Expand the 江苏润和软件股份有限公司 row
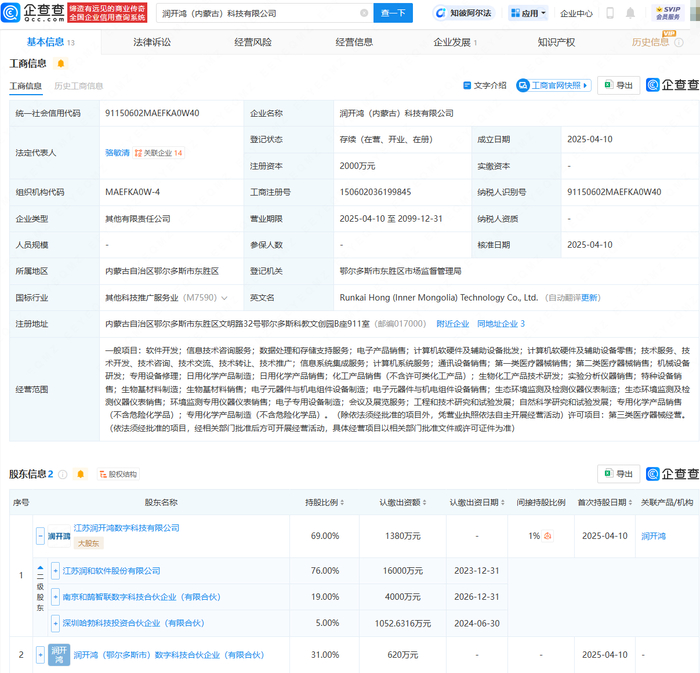700x673 pixels. [x=55, y=571]
